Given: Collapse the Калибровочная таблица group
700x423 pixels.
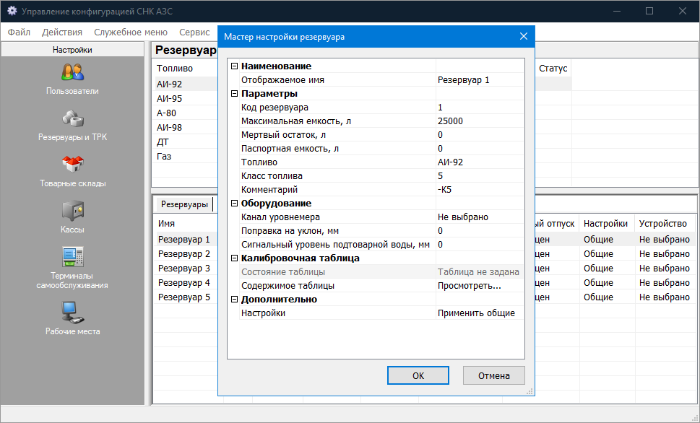Looking at the screenshot, I should [234, 258].
